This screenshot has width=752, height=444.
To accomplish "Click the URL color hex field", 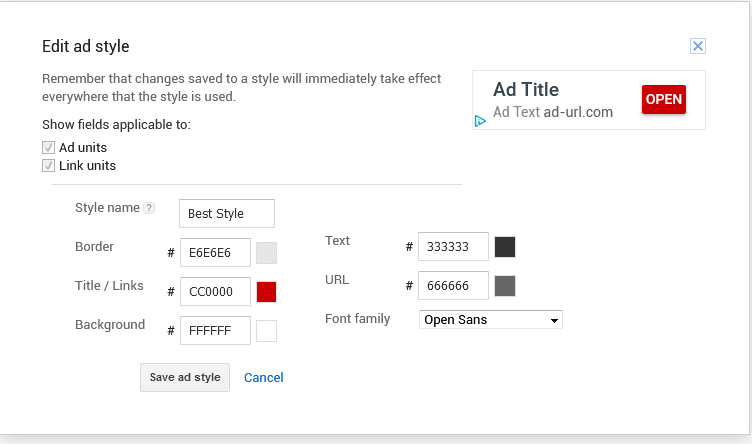I will [453, 286].
